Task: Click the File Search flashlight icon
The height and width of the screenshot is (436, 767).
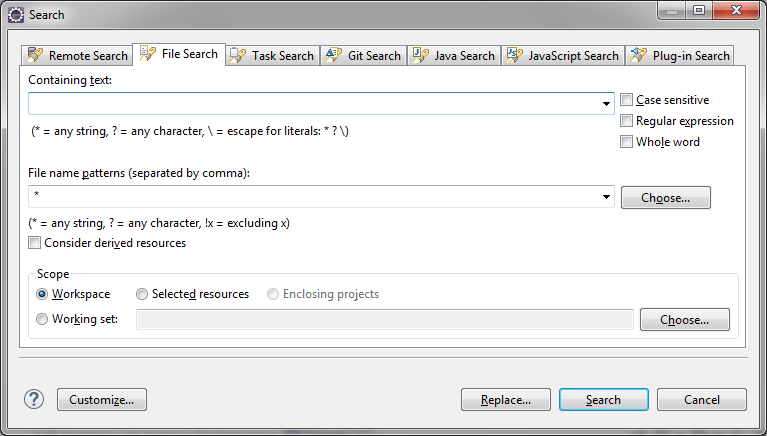Action: coord(147,53)
